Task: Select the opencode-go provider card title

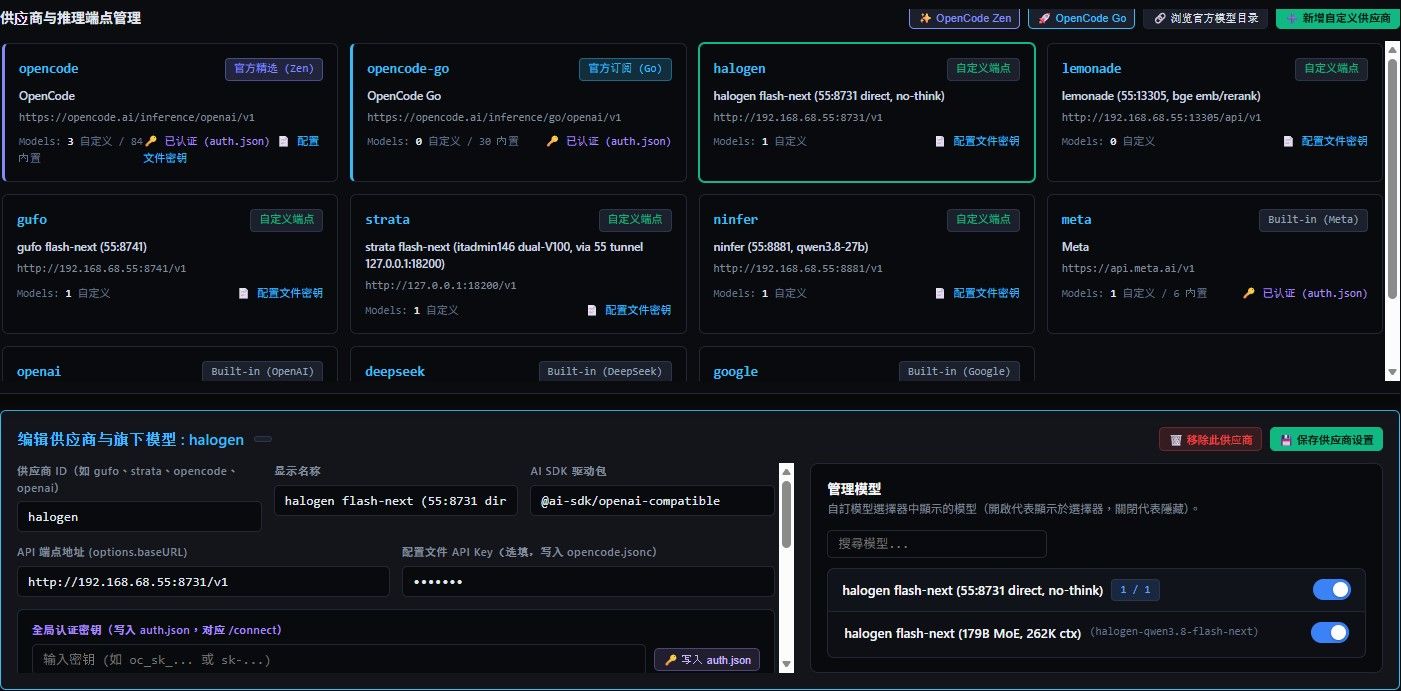Action: click(x=408, y=69)
